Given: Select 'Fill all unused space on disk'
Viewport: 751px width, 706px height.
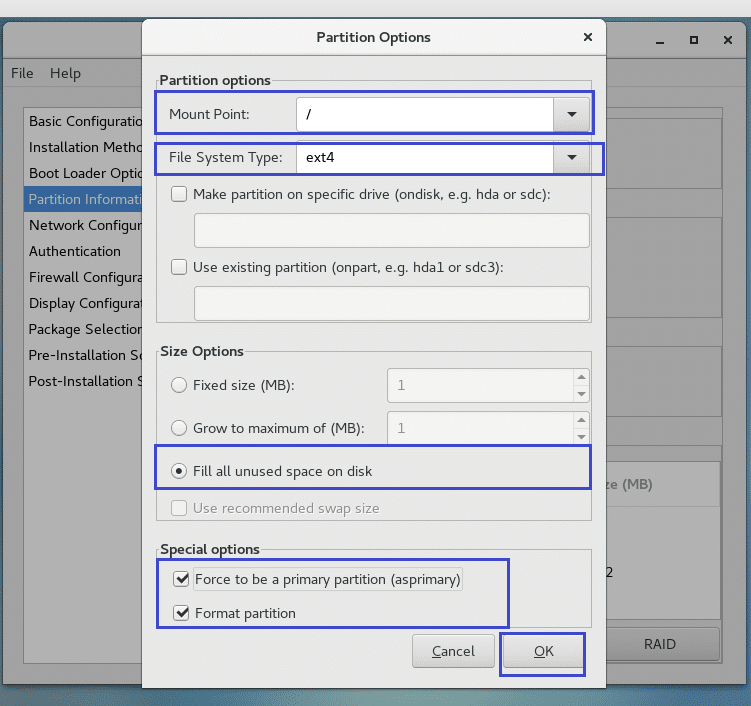Looking at the screenshot, I should click(x=180, y=471).
